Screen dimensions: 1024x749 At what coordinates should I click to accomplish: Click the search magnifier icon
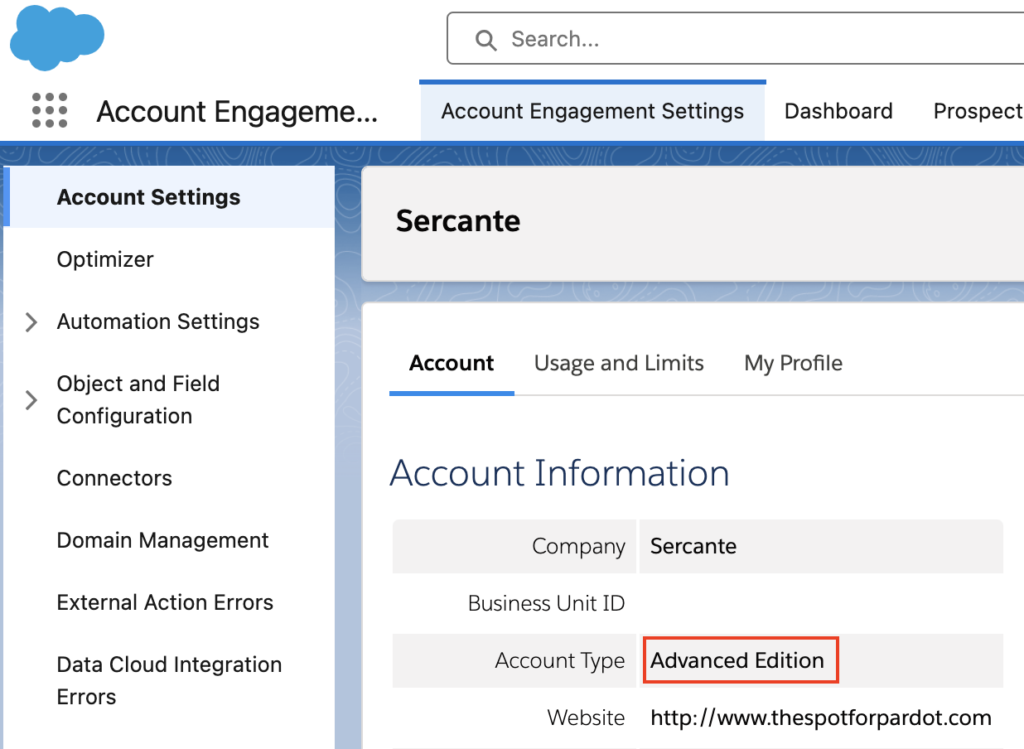pyautogui.click(x=486, y=40)
